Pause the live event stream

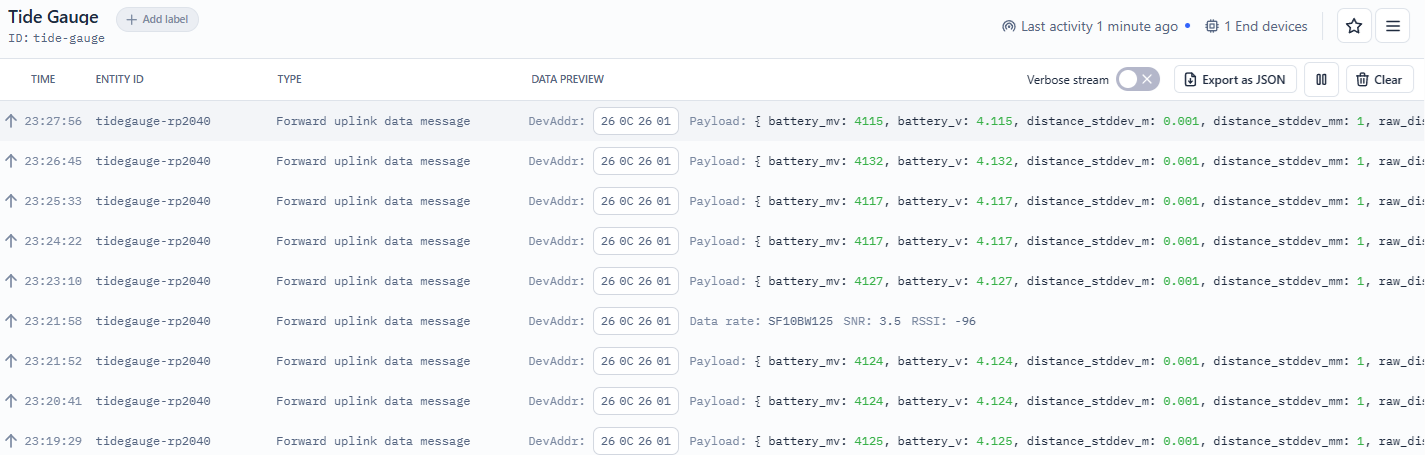point(1321,80)
